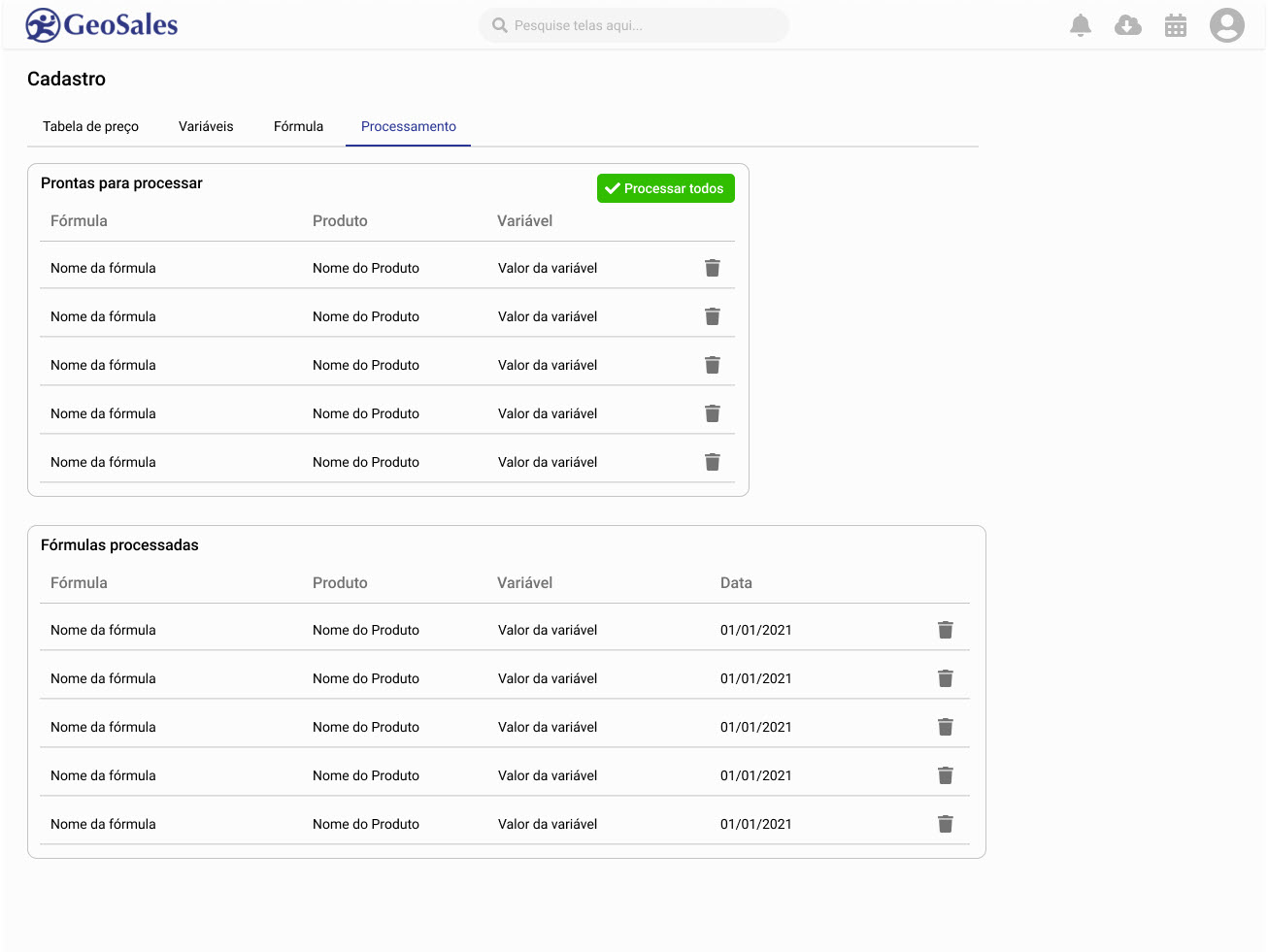Delete fifth row in Prontas para processar
The width and height of the screenshot is (1268, 952).
(x=713, y=462)
